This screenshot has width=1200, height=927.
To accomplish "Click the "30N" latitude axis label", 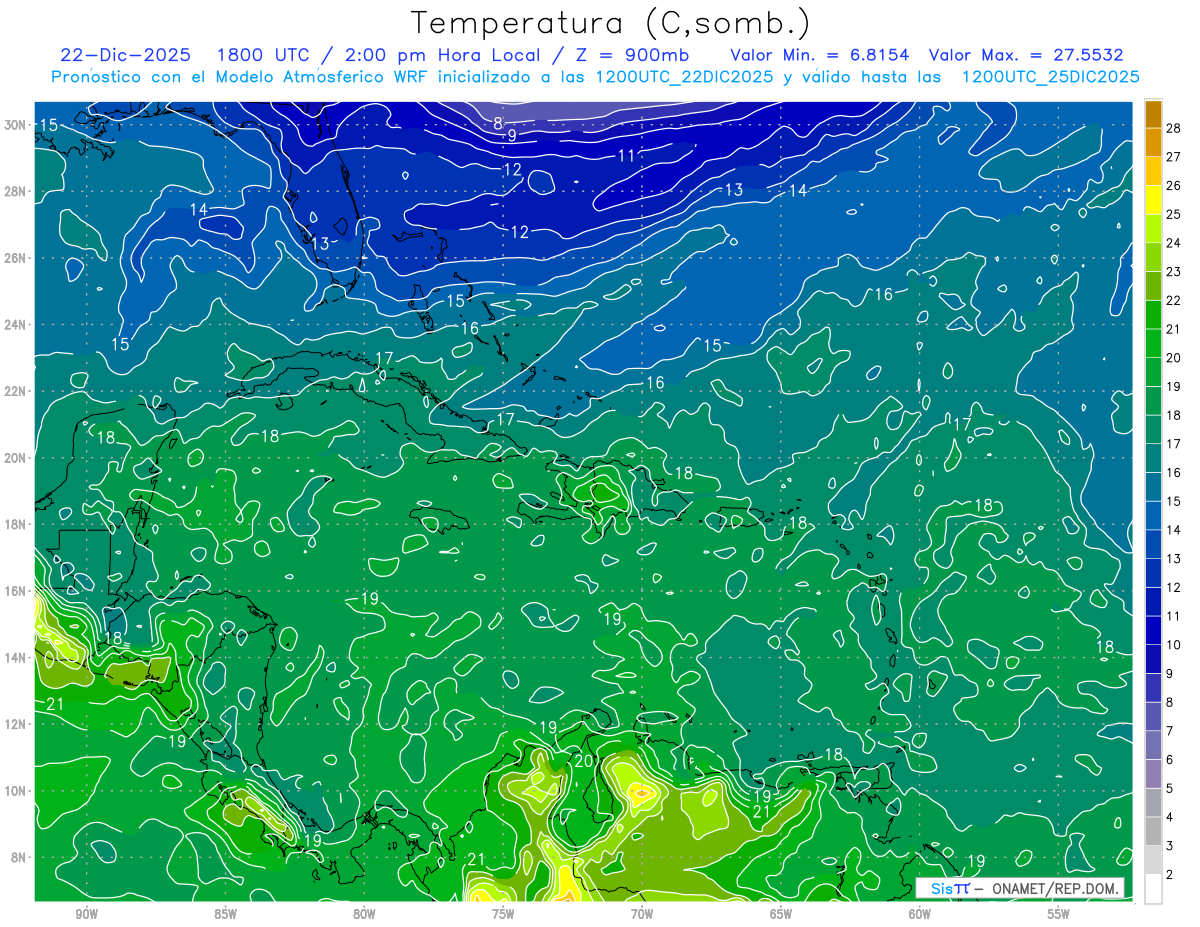I will [x=15, y=124].
